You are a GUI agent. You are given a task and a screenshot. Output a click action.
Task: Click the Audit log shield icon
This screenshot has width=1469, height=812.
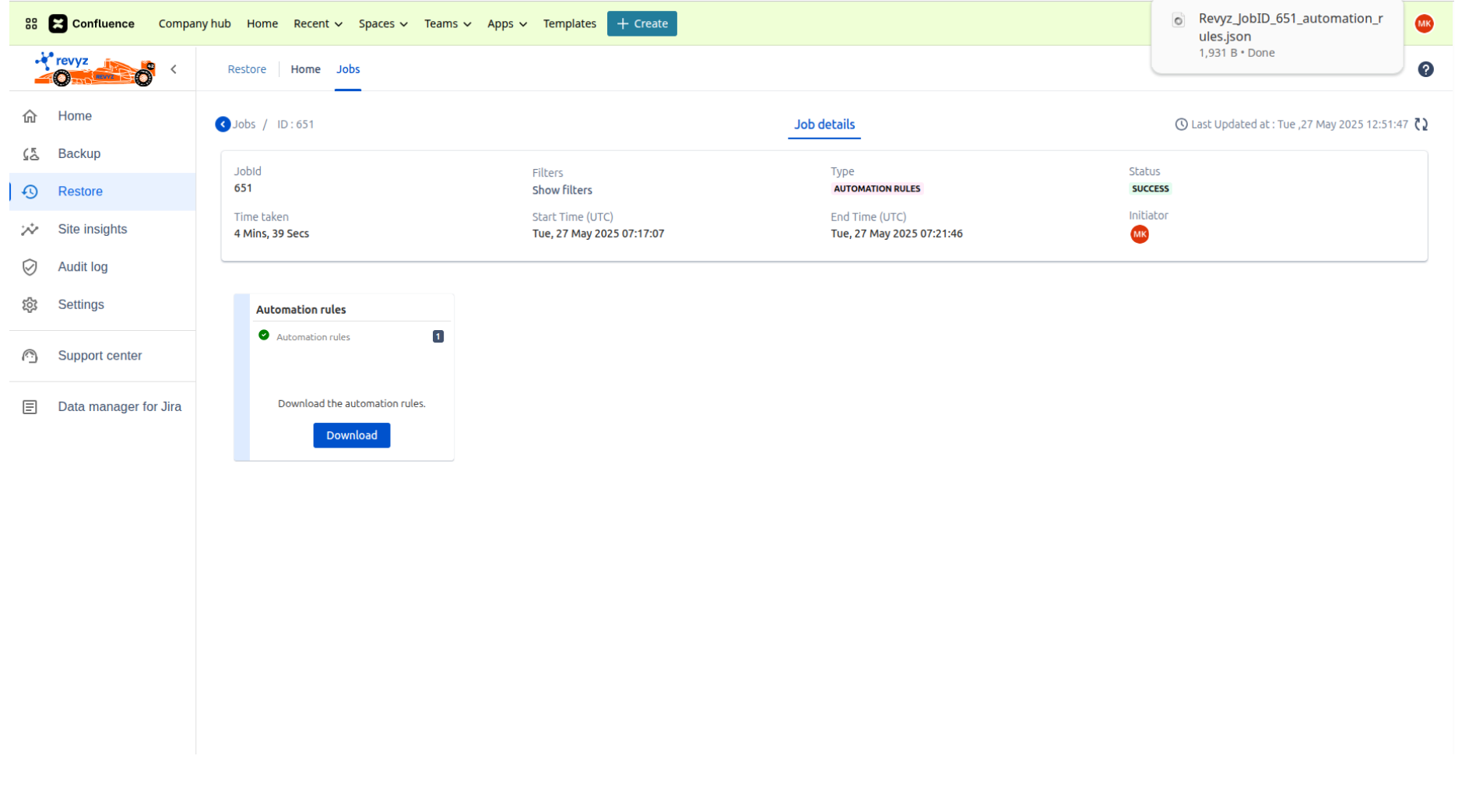click(x=30, y=267)
